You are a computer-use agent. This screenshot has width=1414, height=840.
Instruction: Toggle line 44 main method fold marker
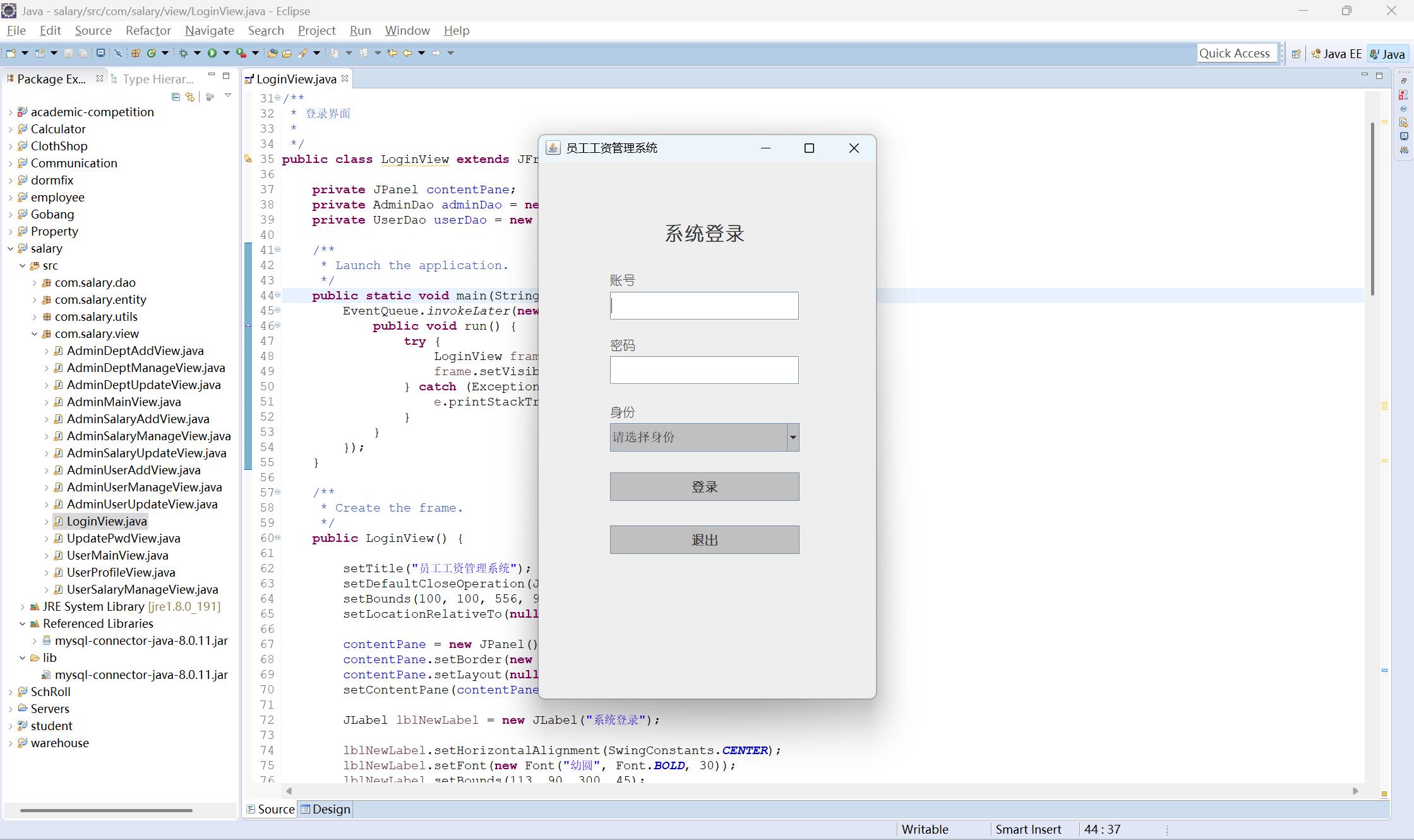coord(278,295)
